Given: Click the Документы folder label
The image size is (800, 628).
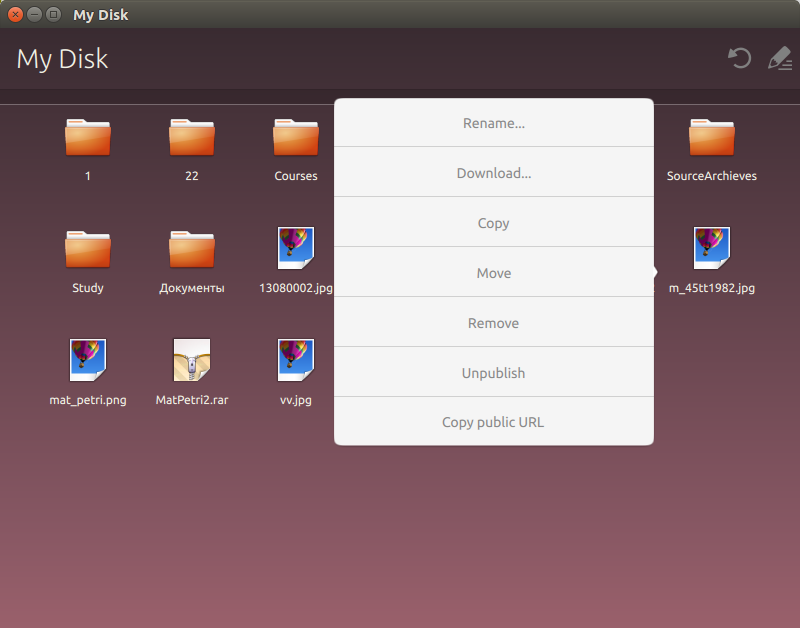Looking at the screenshot, I should pos(192,288).
